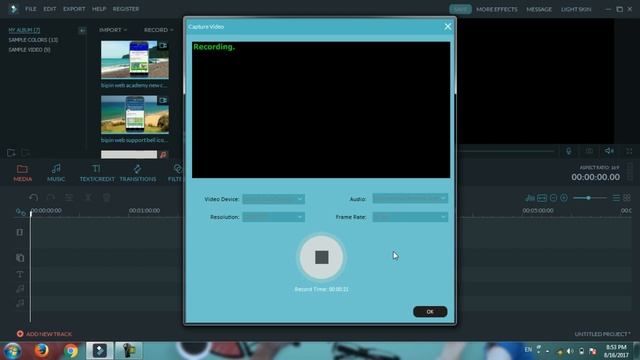
Task: Click ADD NEW TRACK
Action: (44, 334)
